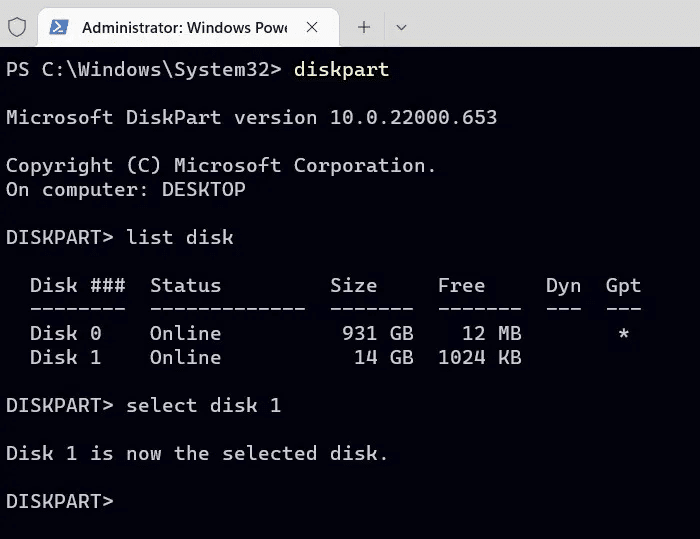The height and width of the screenshot is (539, 700).
Task: Close the Administrator: Windows PowerShell tab
Action: [x=312, y=27]
